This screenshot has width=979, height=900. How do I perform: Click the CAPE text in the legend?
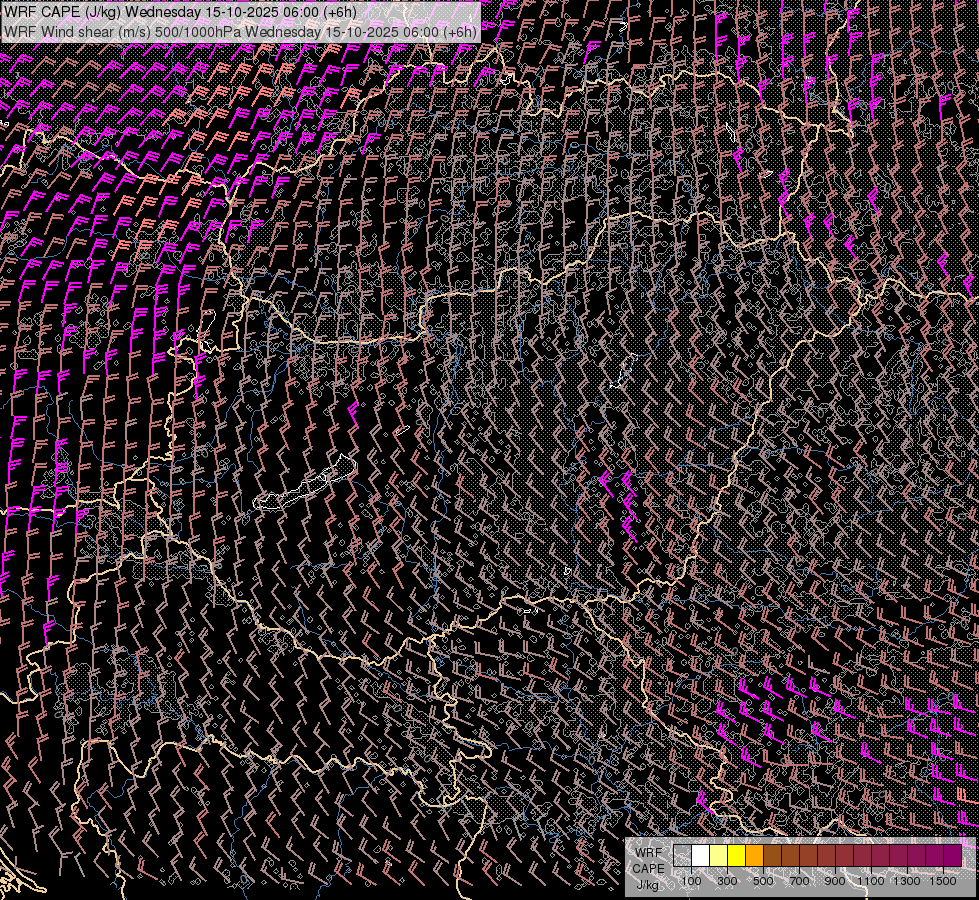click(647, 868)
